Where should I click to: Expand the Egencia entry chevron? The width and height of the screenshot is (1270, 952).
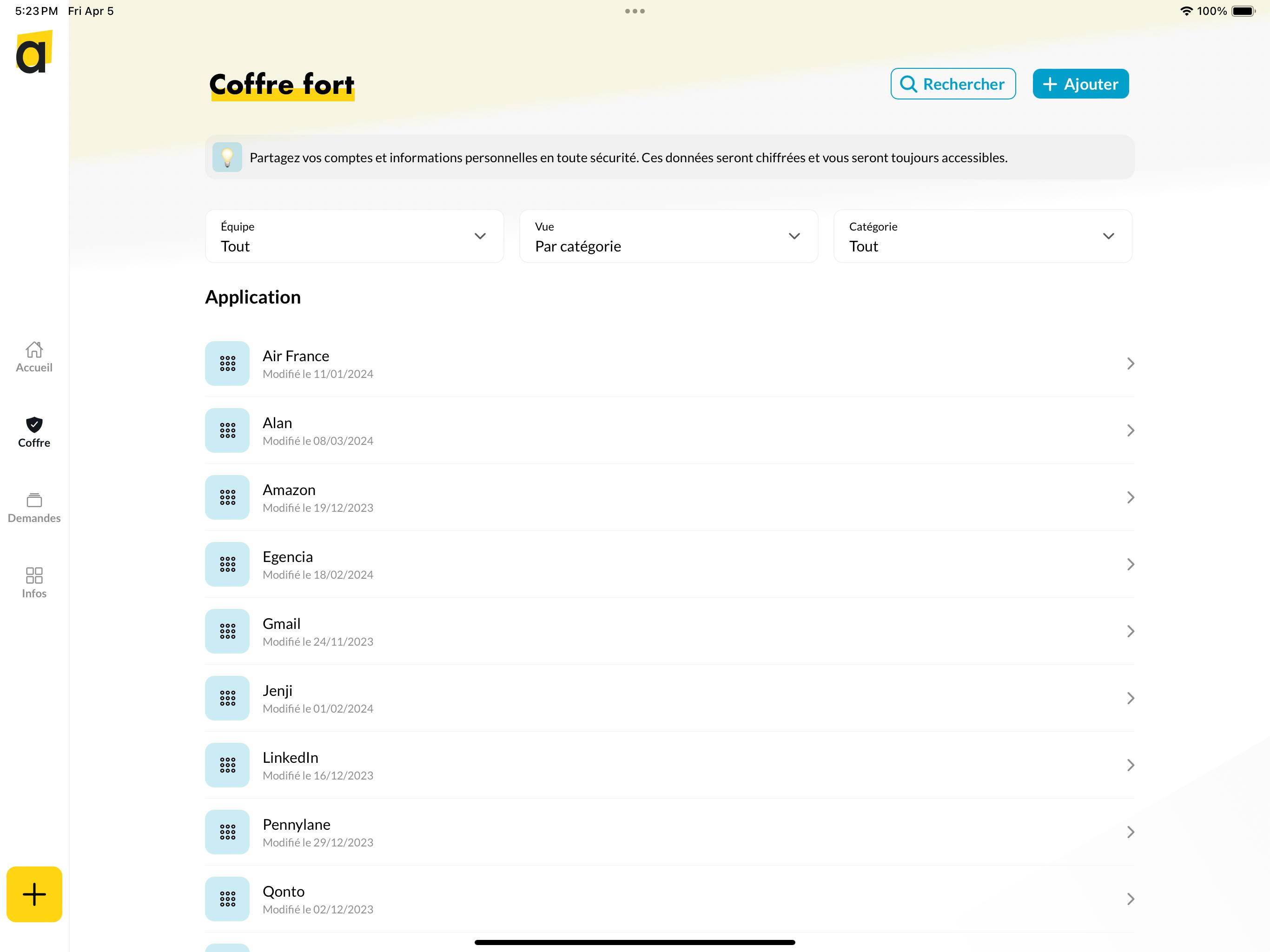(1131, 564)
